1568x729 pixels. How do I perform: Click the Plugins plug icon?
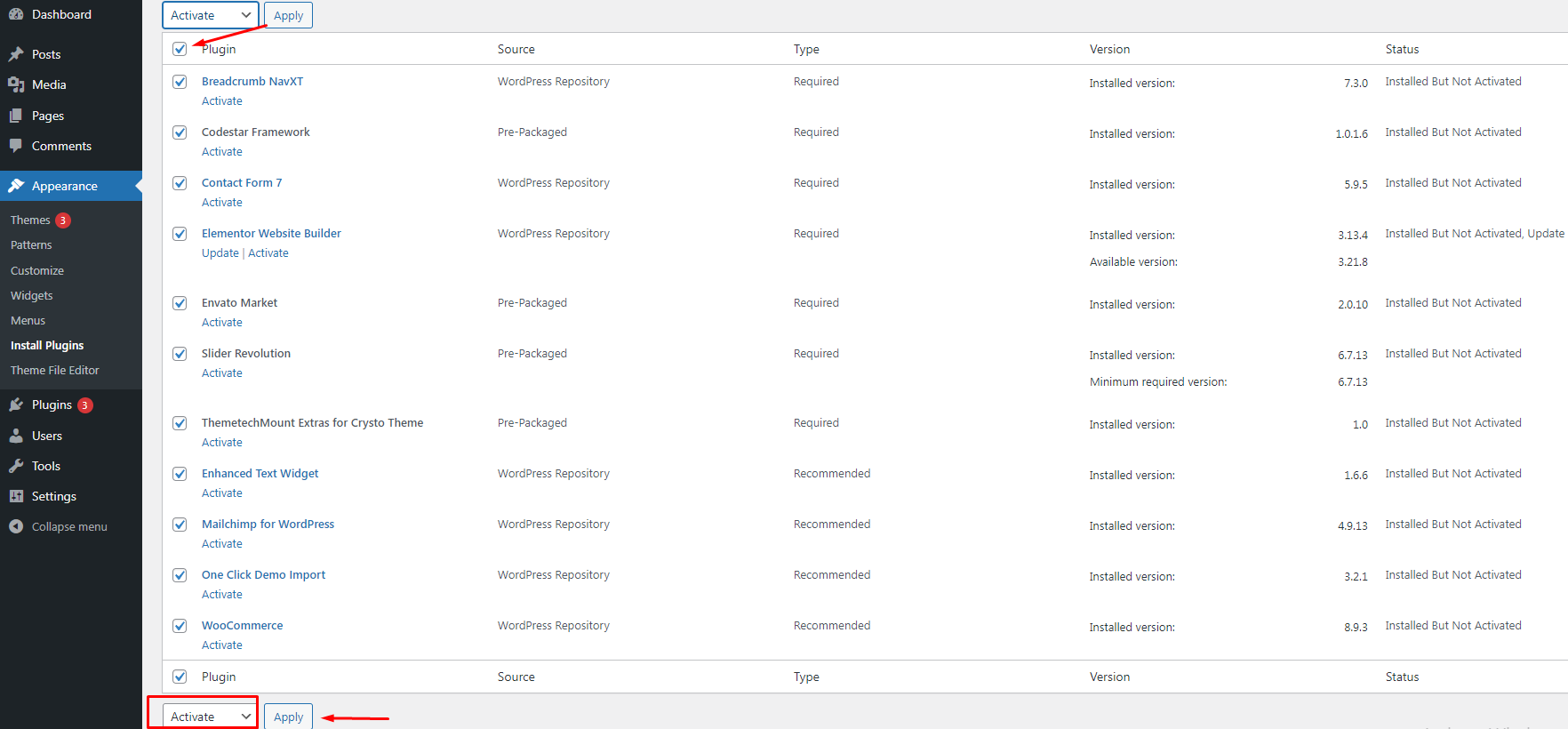16,405
